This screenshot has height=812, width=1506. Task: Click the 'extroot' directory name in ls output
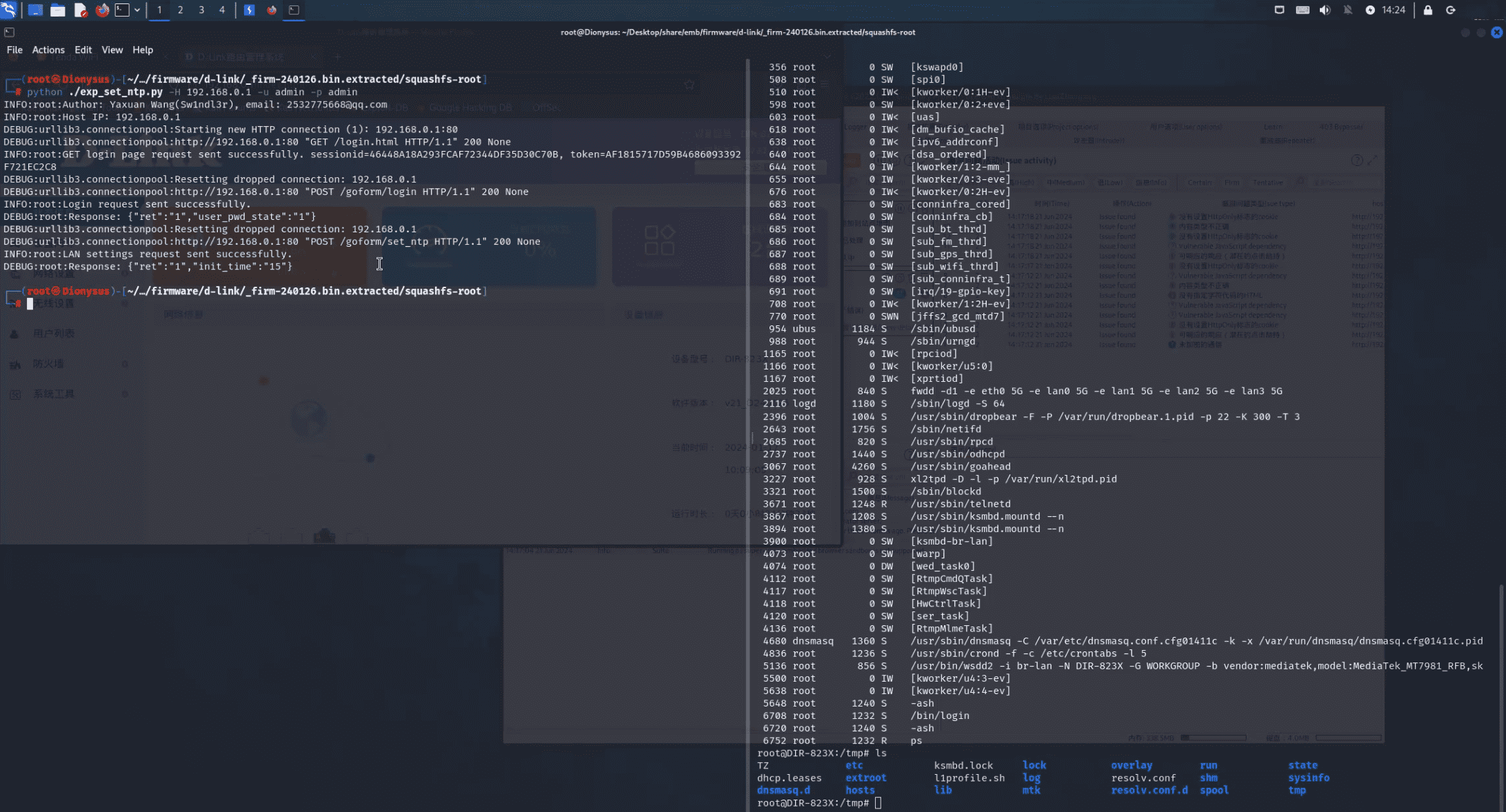866,778
